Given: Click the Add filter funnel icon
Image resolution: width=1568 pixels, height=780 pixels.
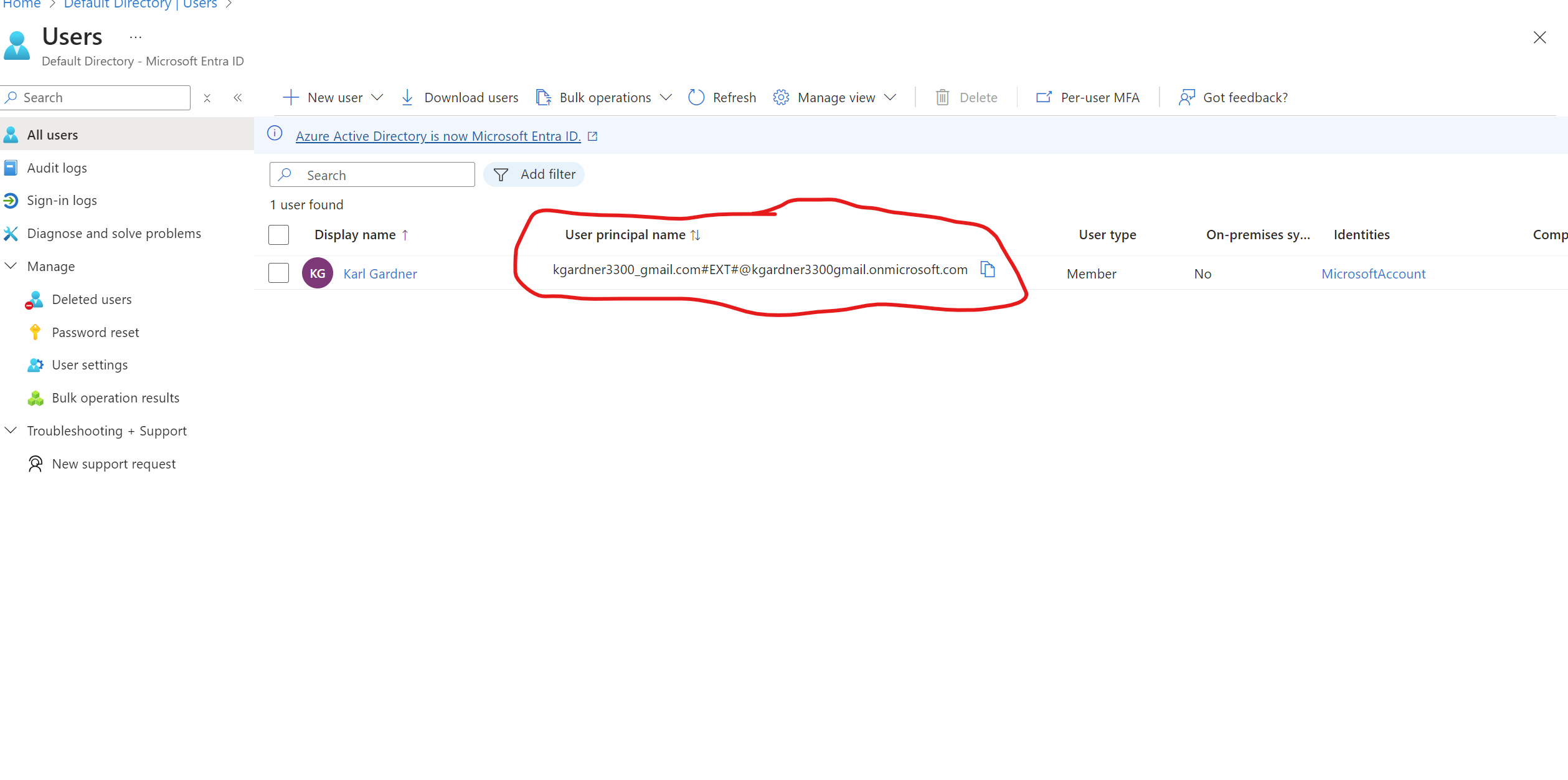Looking at the screenshot, I should pyautogui.click(x=501, y=174).
